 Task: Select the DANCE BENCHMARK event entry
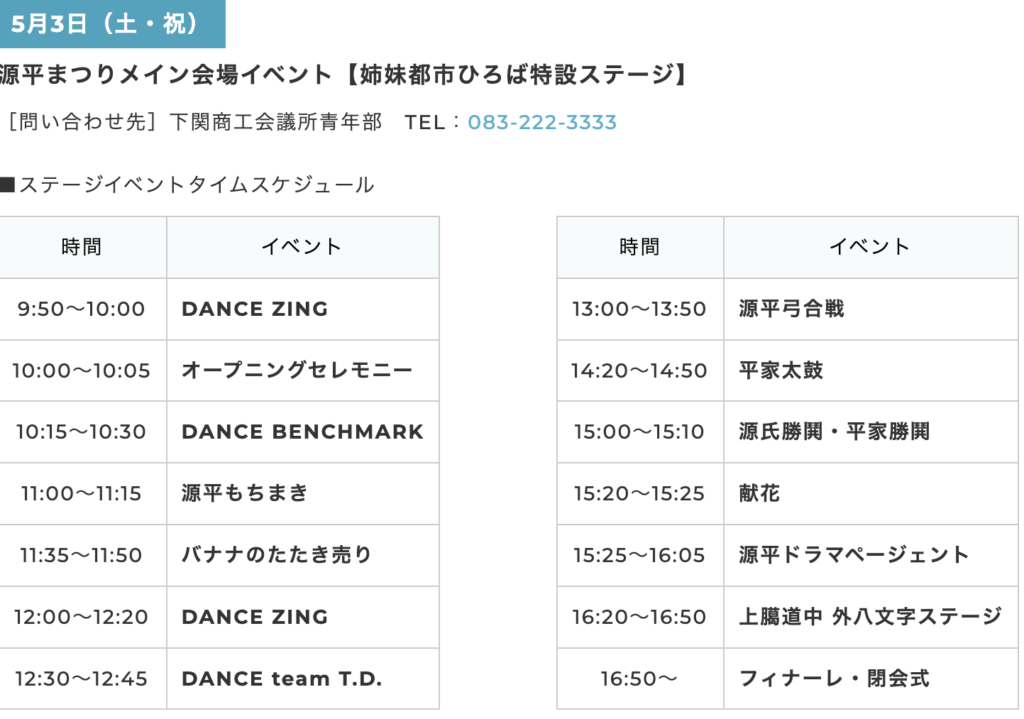(303, 432)
